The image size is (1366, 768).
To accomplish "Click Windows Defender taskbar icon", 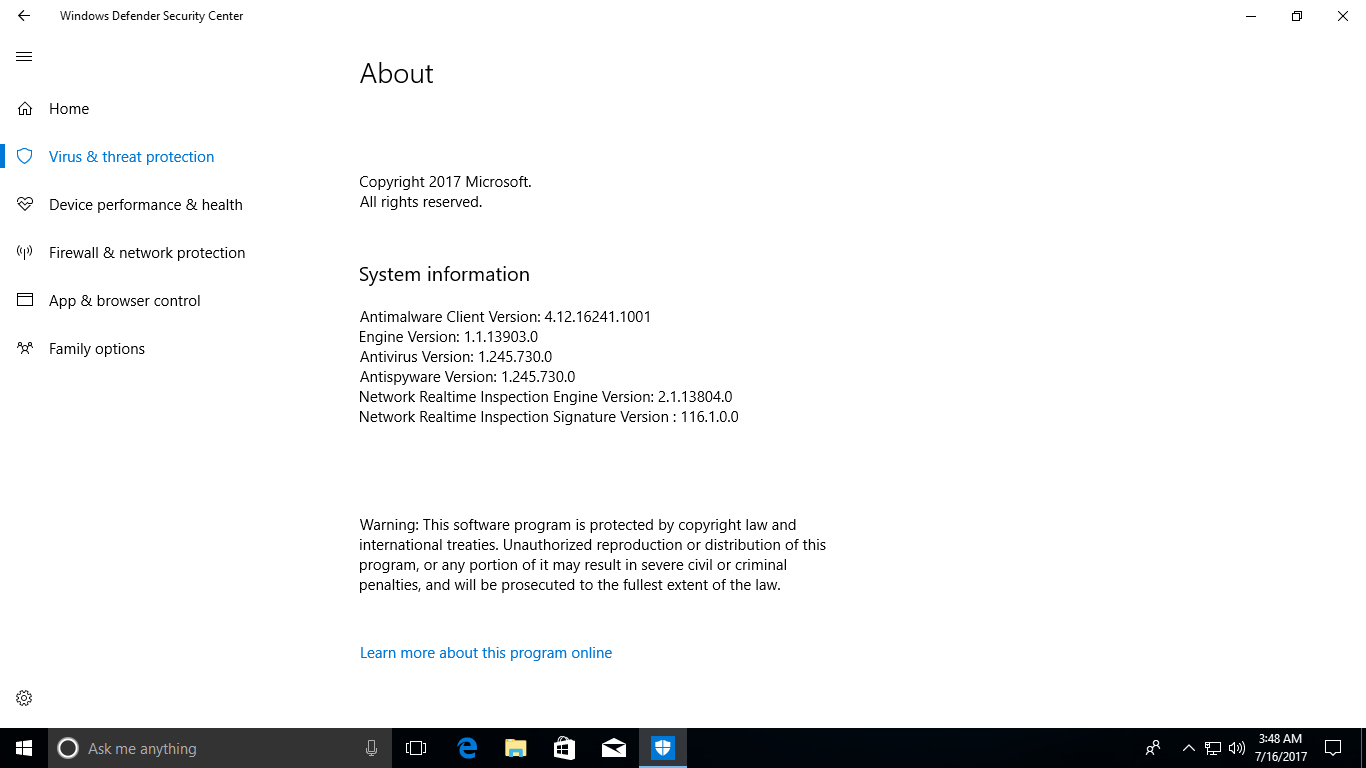I will coord(663,748).
